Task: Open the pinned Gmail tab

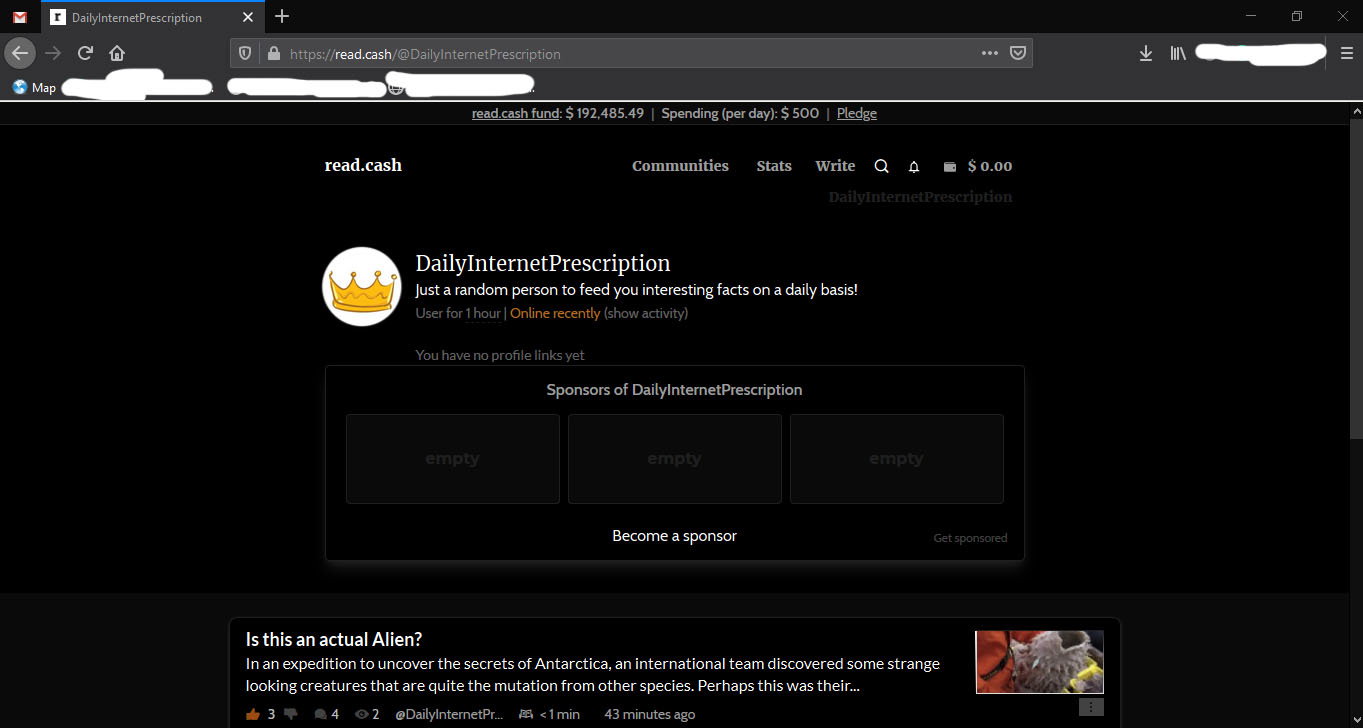Action: (x=20, y=17)
